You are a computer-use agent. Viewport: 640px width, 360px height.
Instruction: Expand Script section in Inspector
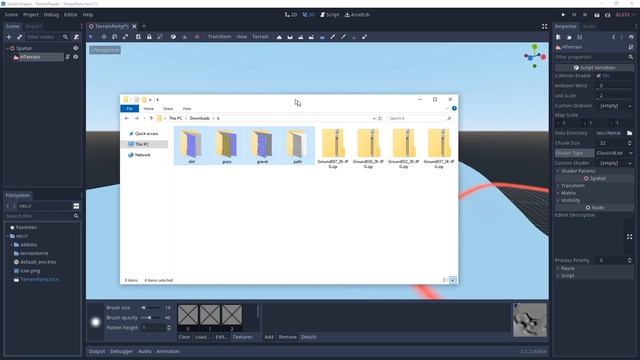click(594, 276)
